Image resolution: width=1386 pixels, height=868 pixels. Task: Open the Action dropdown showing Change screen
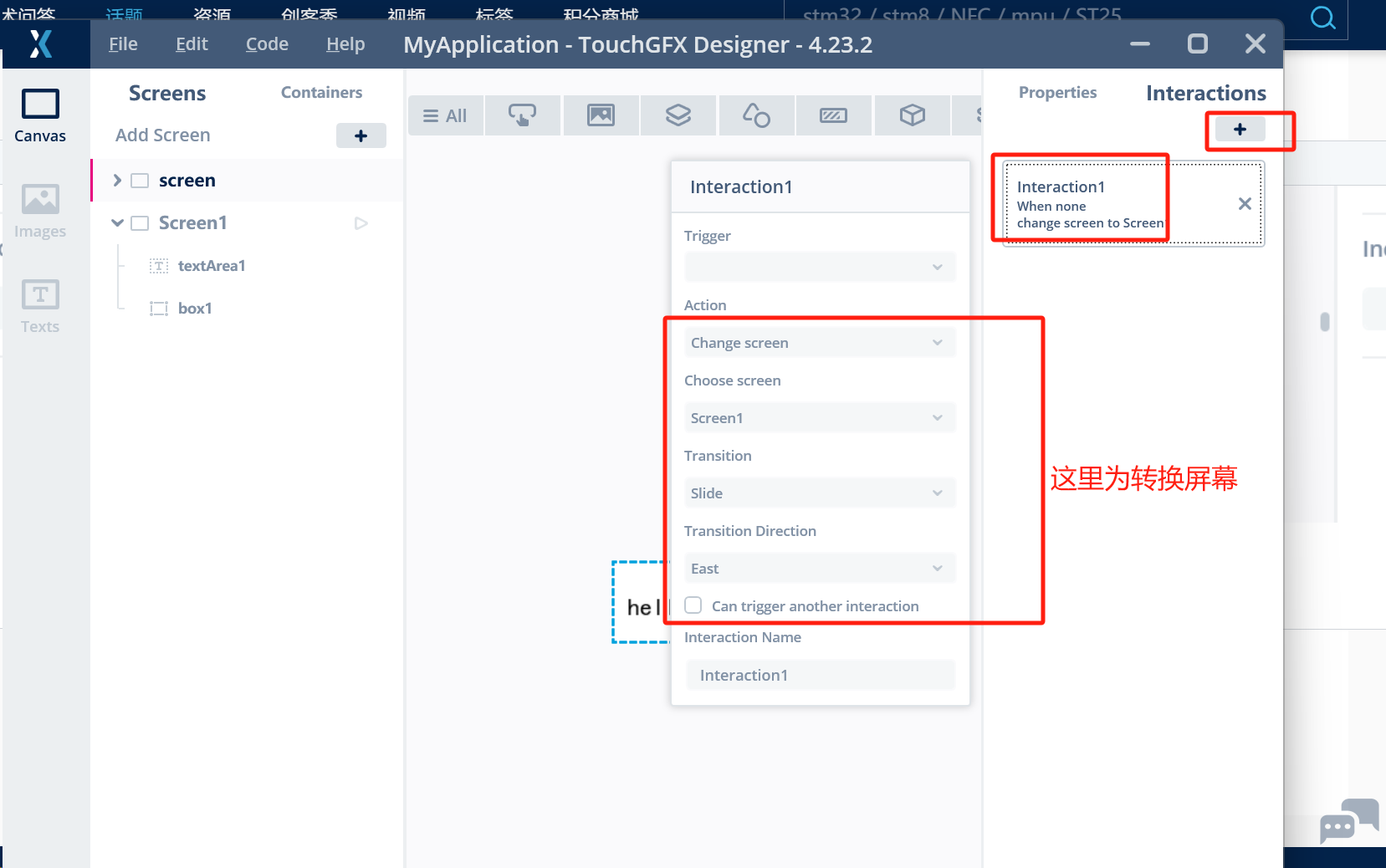820,343
